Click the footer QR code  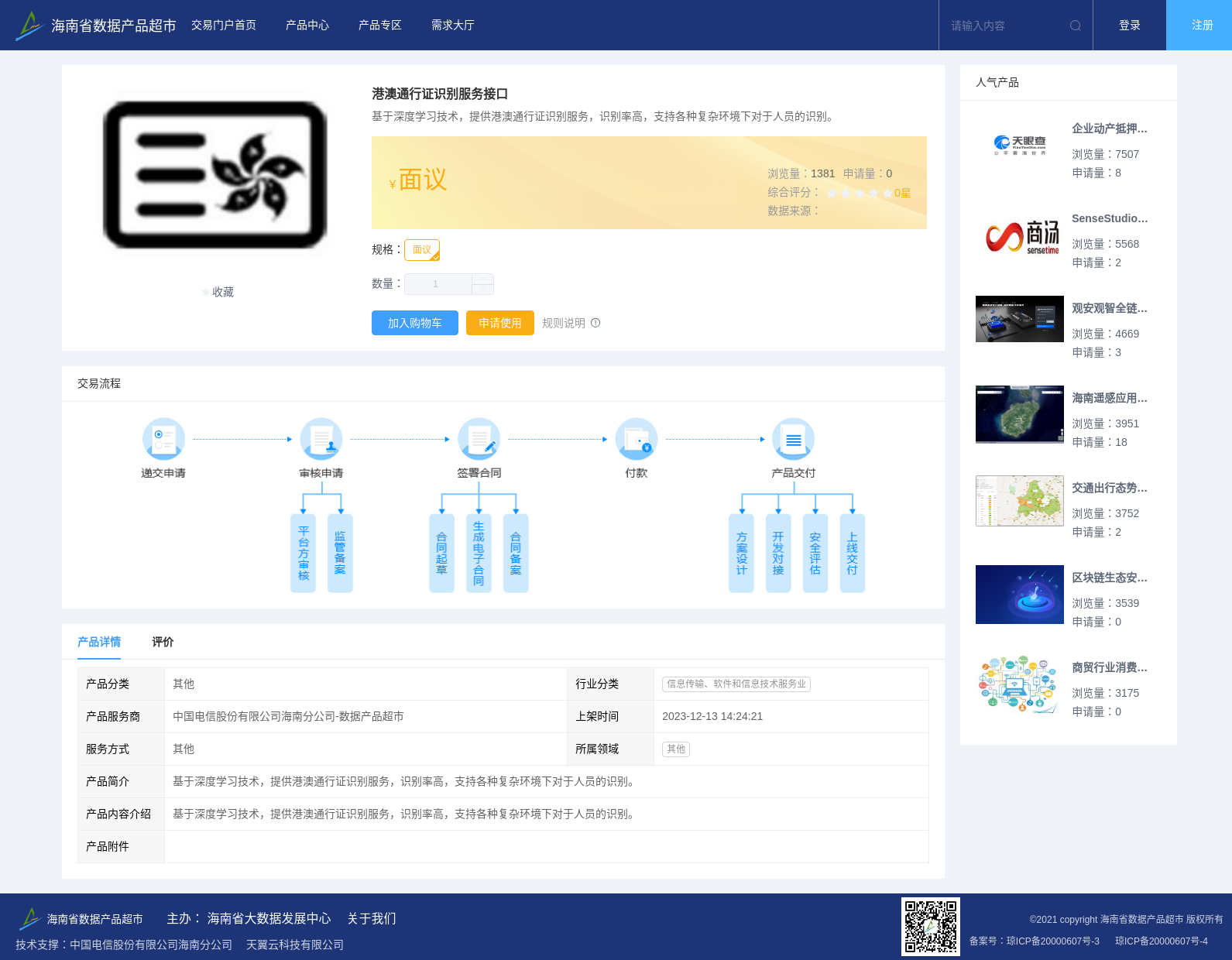point(931,927)
